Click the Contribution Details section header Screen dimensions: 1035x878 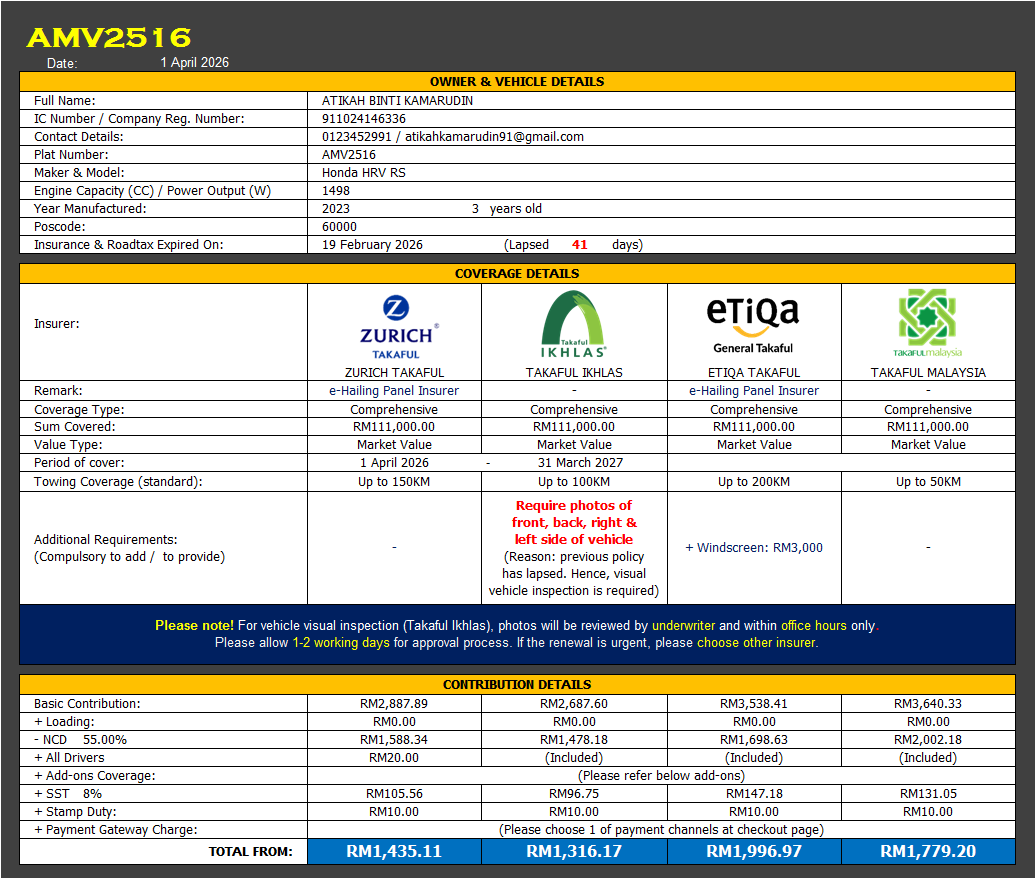[517, 685]
